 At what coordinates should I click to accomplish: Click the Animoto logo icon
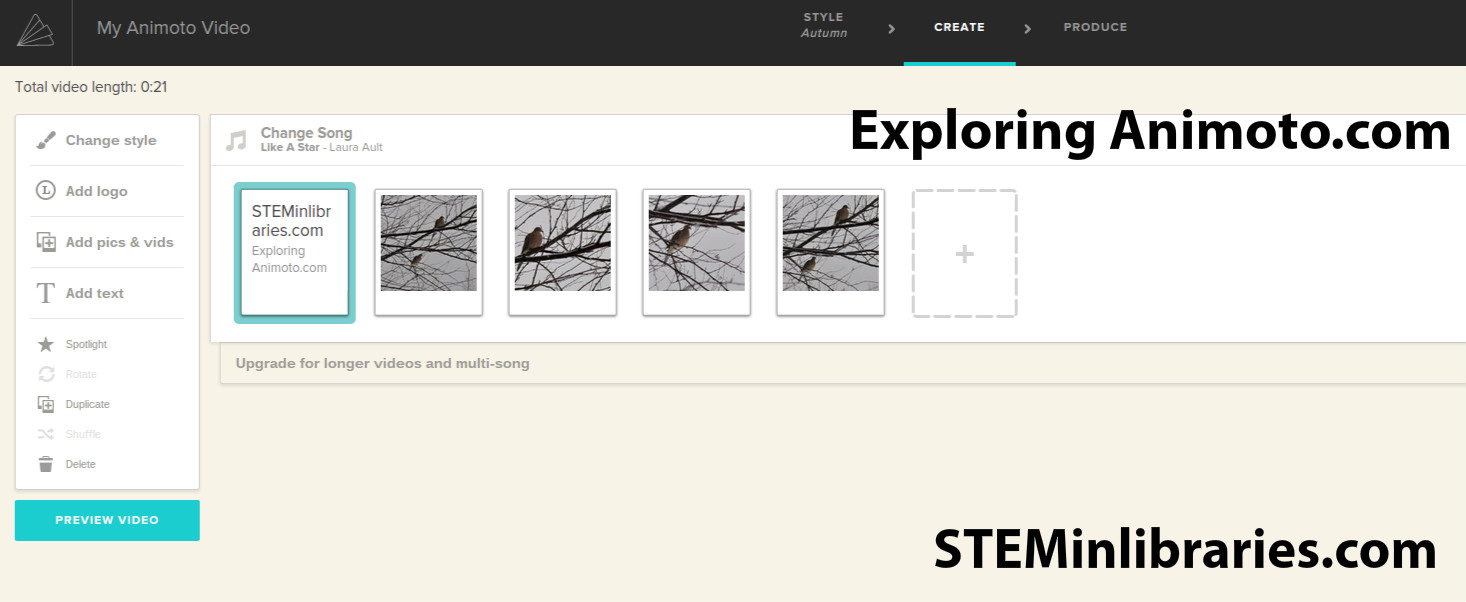35,30
